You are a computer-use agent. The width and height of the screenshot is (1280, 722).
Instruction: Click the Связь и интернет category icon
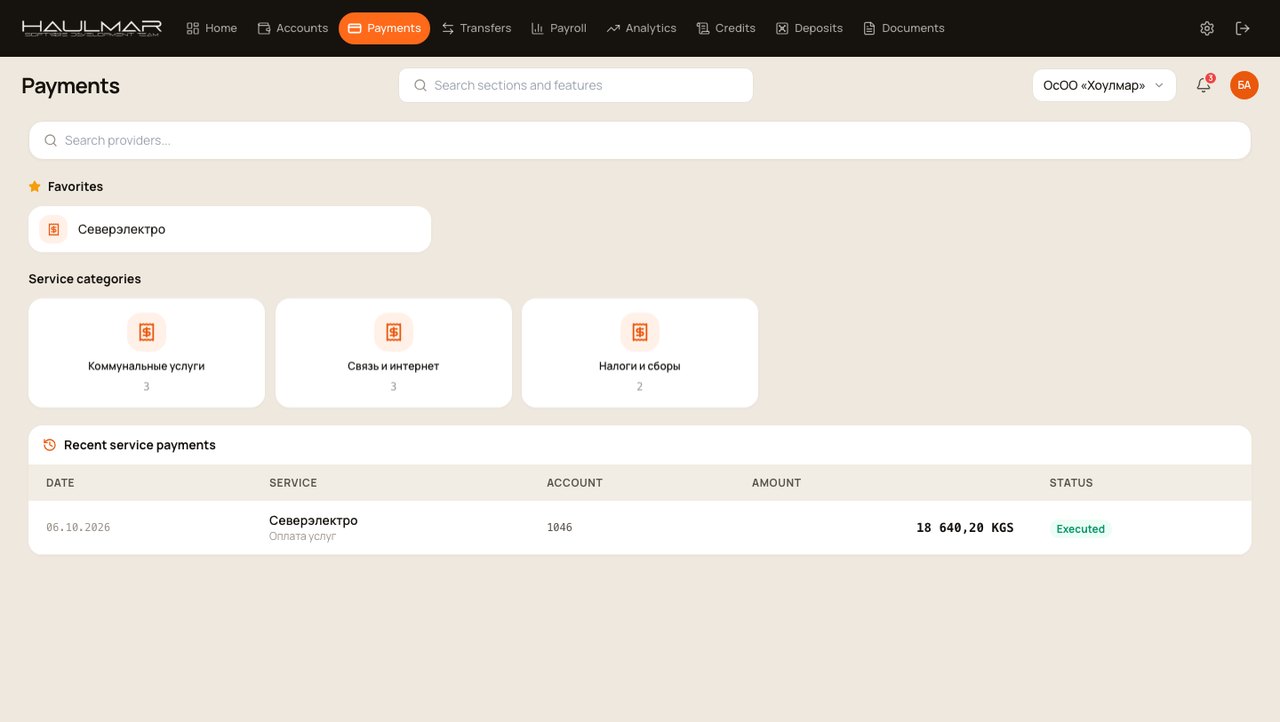click(x=394, y=332)
